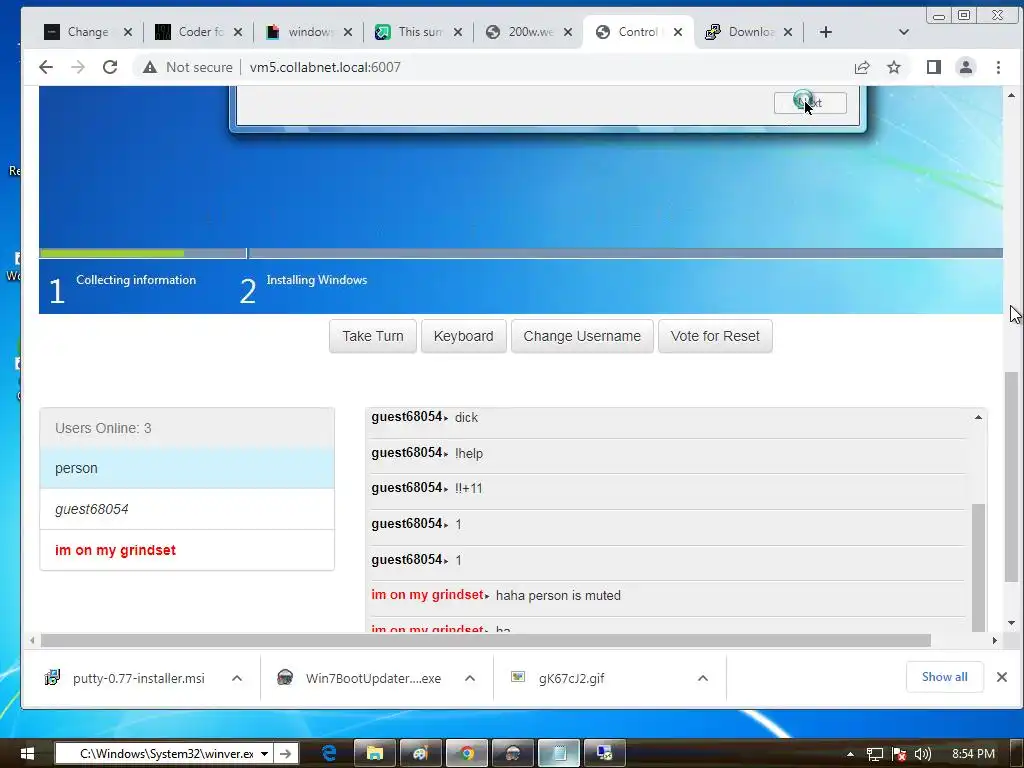Click the chat scrollbar up arrow
1024x768 pixels.
(978, 417)
